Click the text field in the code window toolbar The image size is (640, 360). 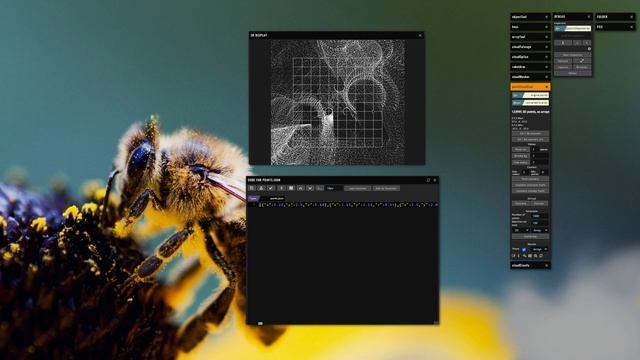tap(334, 188)
